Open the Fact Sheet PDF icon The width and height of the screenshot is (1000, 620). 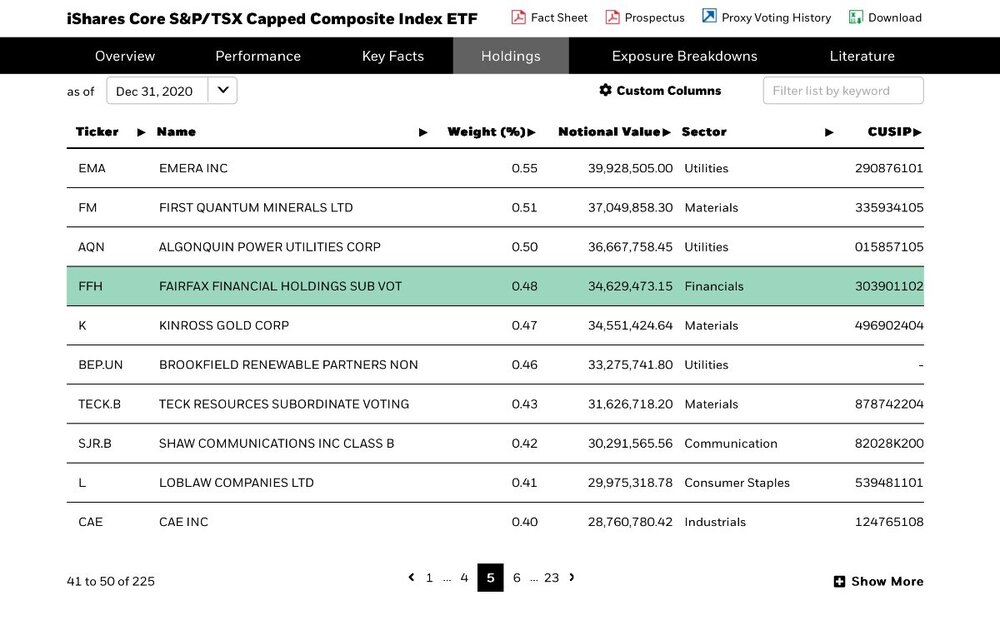coord(518,17)
